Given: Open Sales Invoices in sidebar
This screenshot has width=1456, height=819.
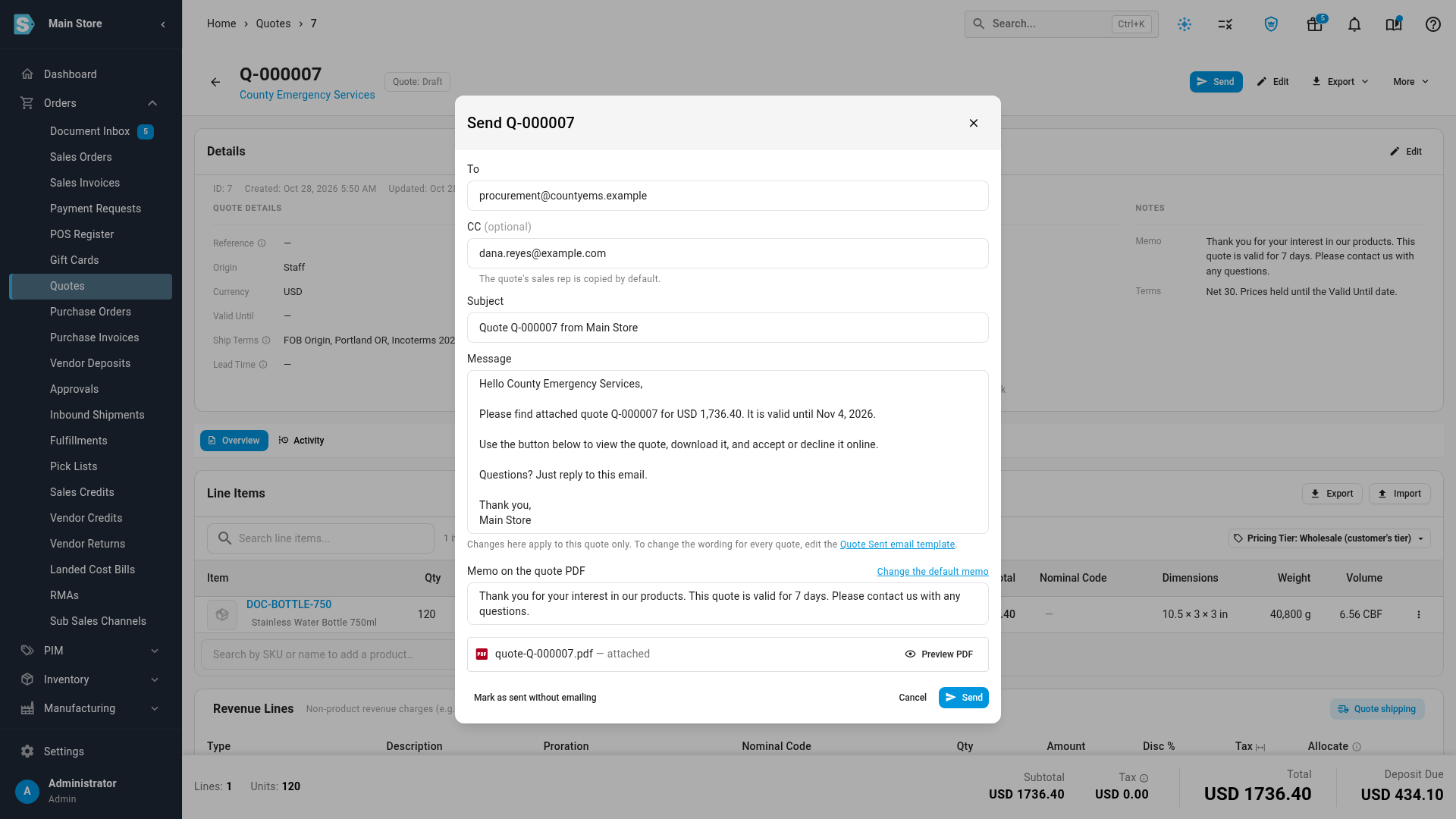Looking at the screenshot, I should (x=85, y=183).
